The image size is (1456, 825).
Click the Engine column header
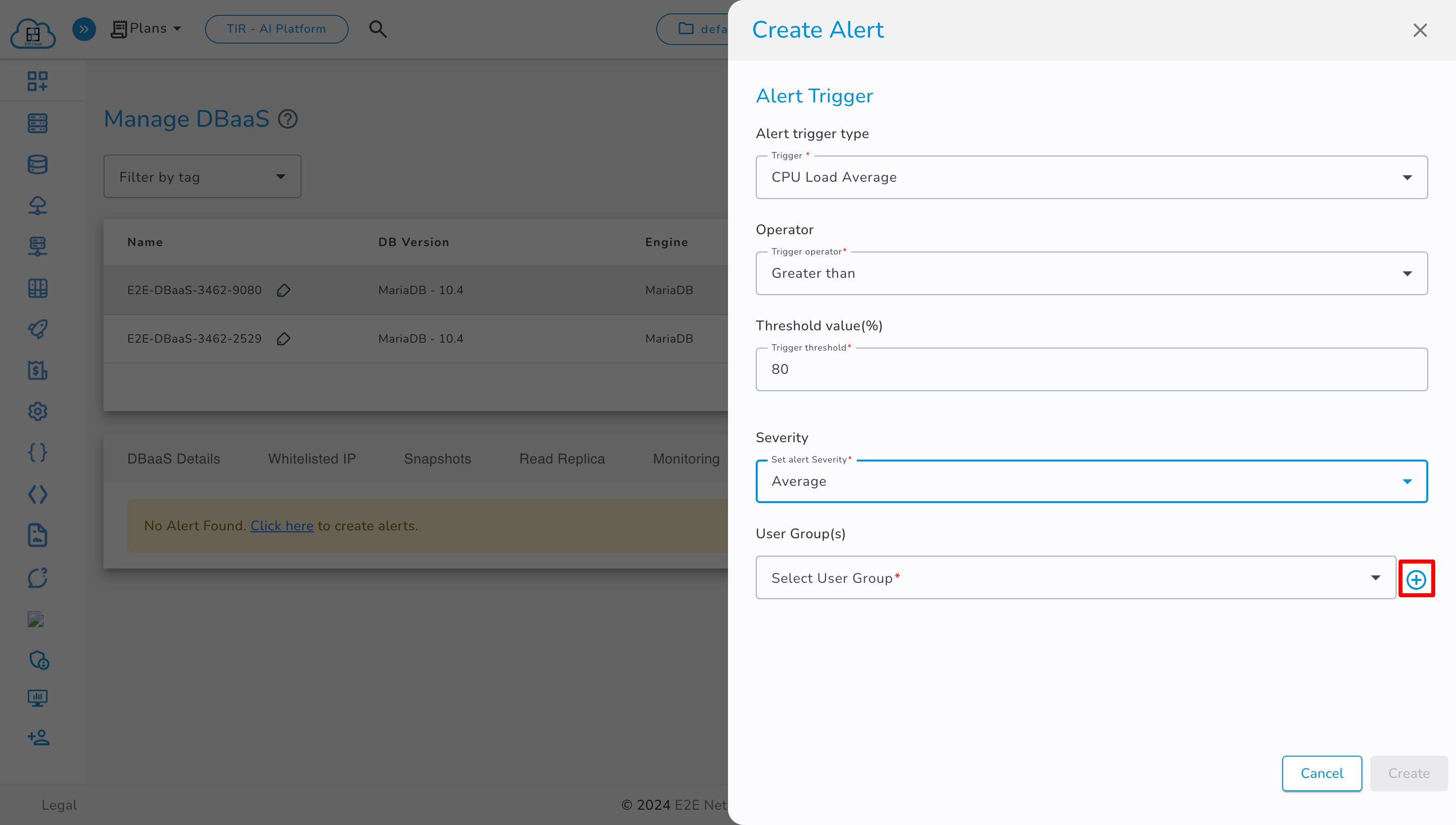point(666,243)
